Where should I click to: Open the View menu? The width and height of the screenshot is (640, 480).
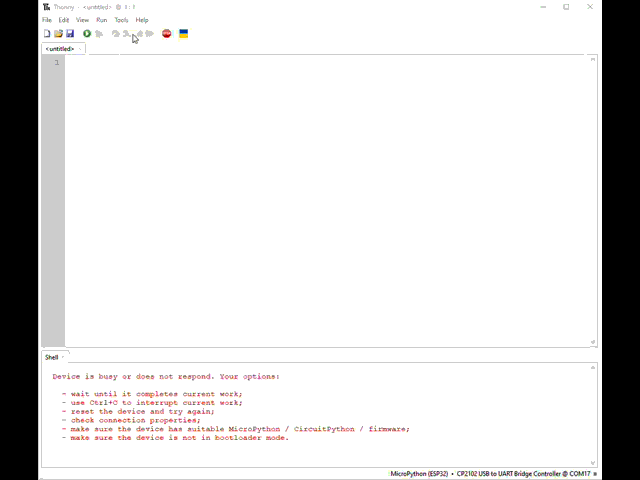click(x=82, y=20)
